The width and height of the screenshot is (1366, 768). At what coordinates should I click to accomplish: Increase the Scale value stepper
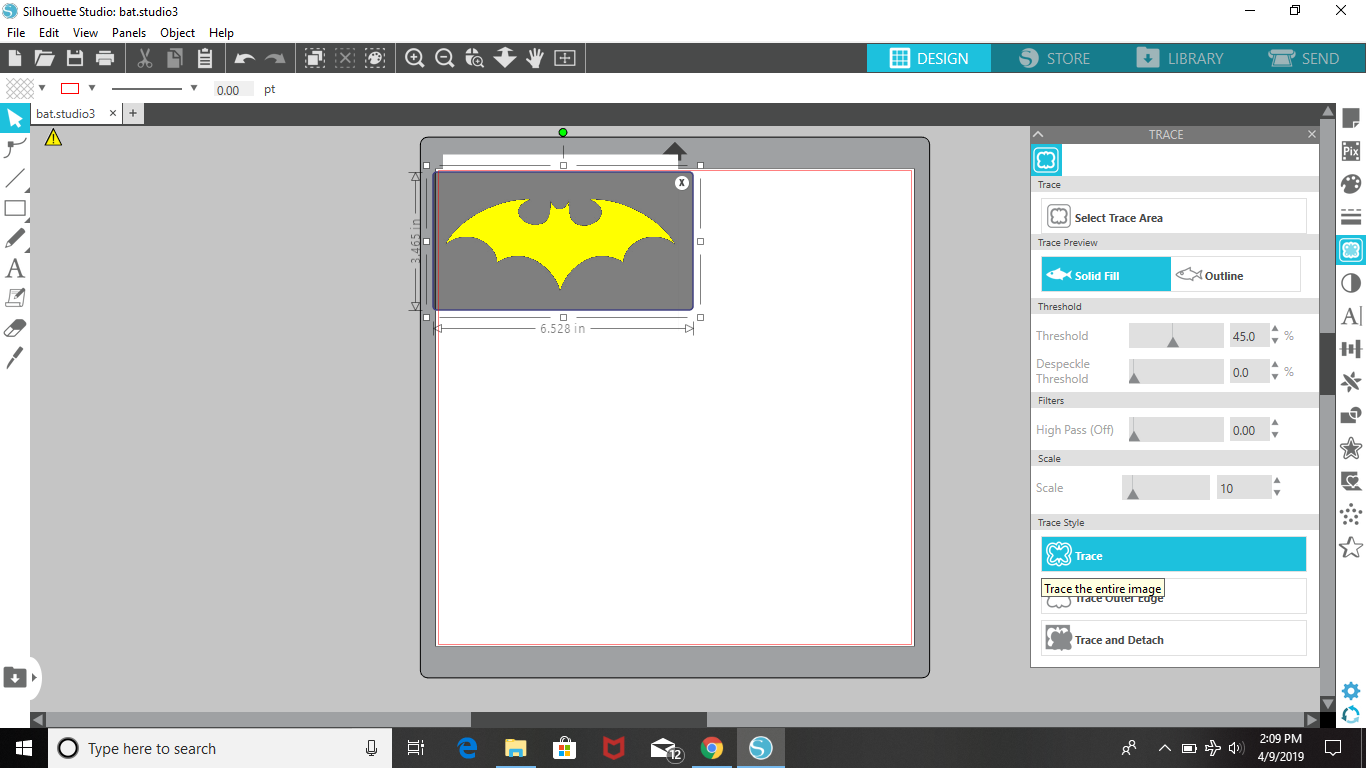click(x=1276, y=482)
